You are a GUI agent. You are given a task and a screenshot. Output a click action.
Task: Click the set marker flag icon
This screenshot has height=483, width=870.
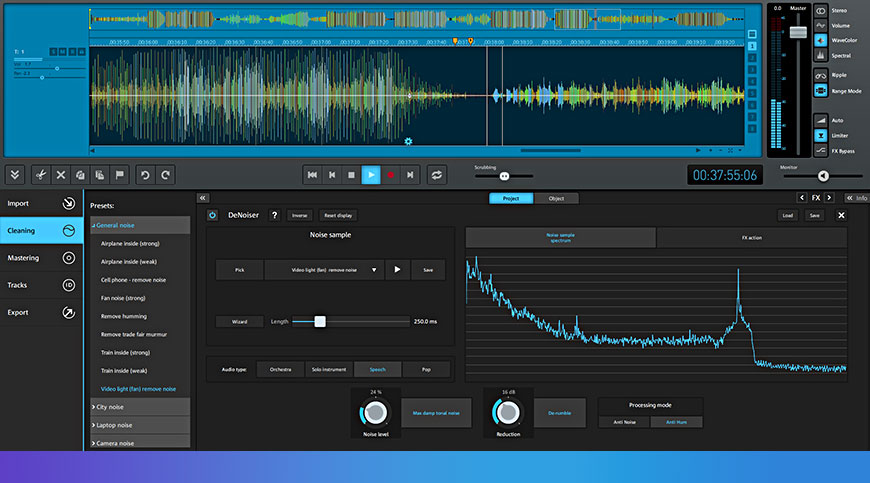coord(119,175)
